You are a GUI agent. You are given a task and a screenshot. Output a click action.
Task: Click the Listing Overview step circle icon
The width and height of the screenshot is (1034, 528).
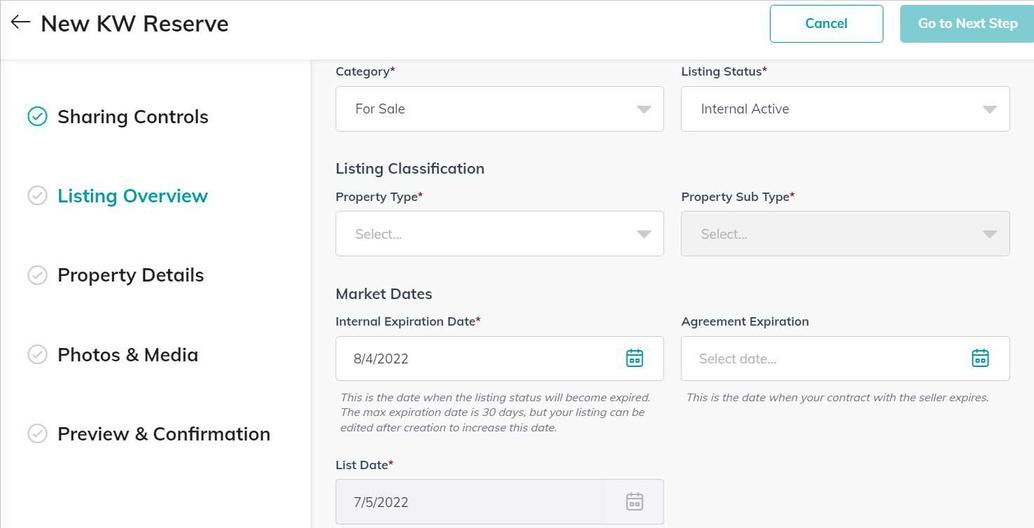tap(37, 196)
